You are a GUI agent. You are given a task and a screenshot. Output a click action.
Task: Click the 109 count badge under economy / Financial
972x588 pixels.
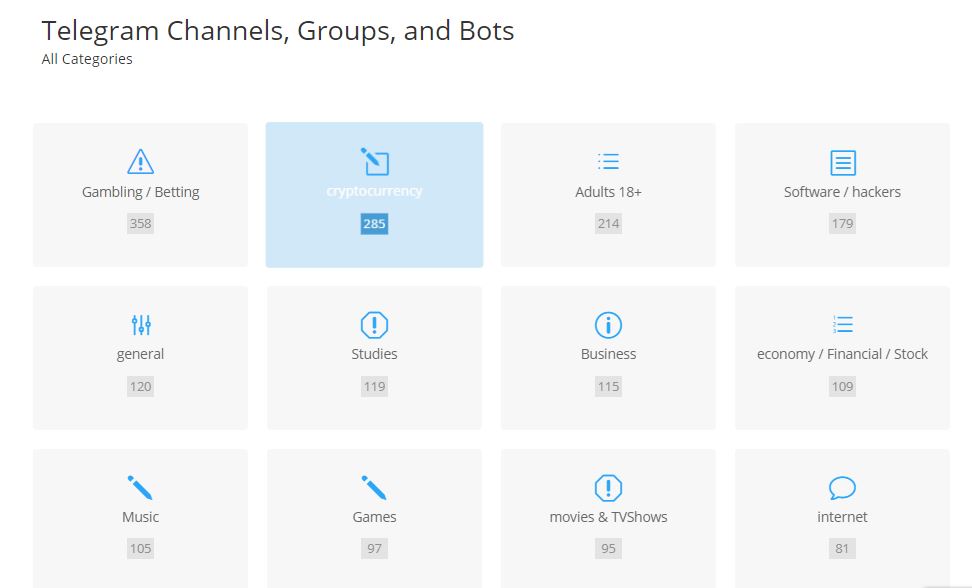pyautogui.click(x=842, y=387)
